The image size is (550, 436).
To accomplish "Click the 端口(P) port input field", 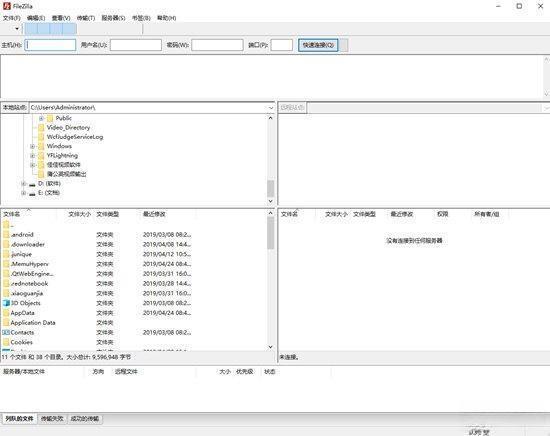I will pyautogui.click(x=282, y=45).
